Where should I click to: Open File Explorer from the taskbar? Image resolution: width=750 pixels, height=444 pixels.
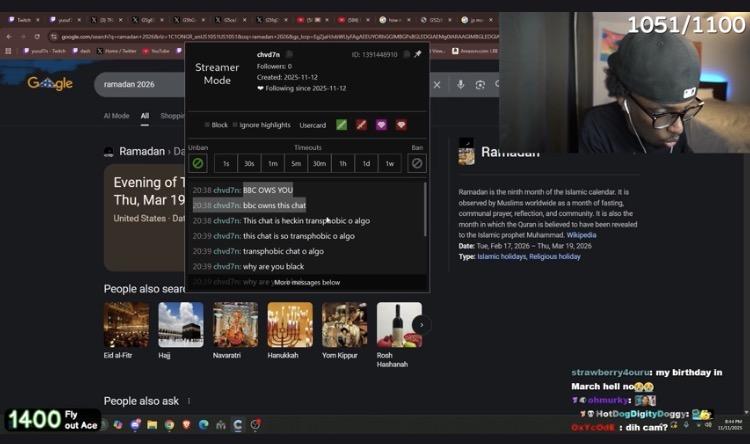pyautogui.click(x=153, y=425)
